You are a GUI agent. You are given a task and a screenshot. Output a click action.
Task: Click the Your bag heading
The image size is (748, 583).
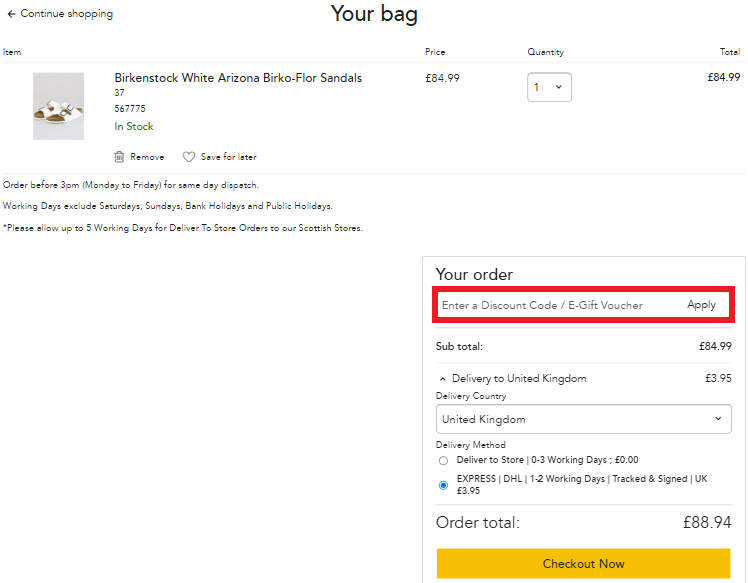(374, 14)
